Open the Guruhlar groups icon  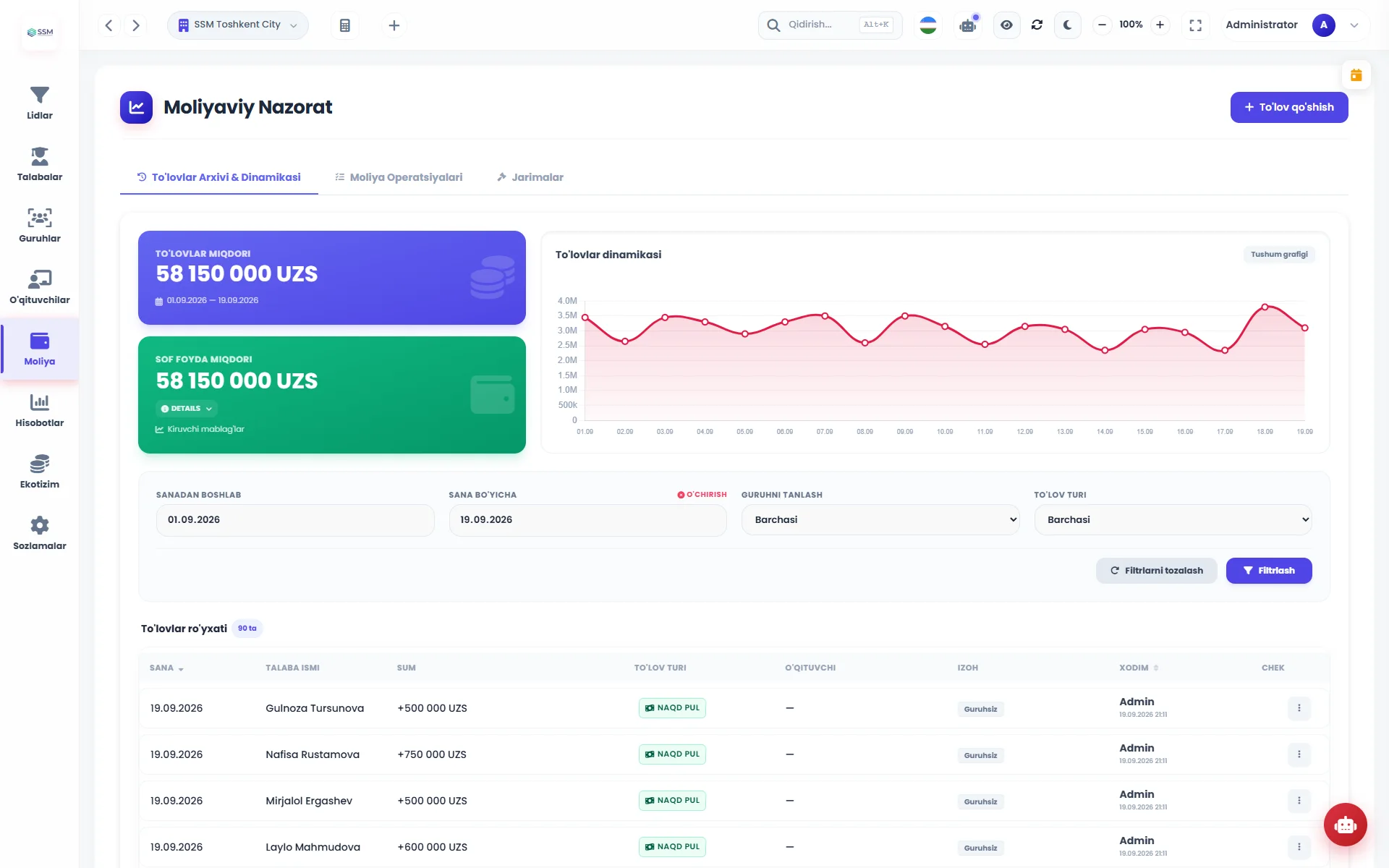(x=39, y=218)
